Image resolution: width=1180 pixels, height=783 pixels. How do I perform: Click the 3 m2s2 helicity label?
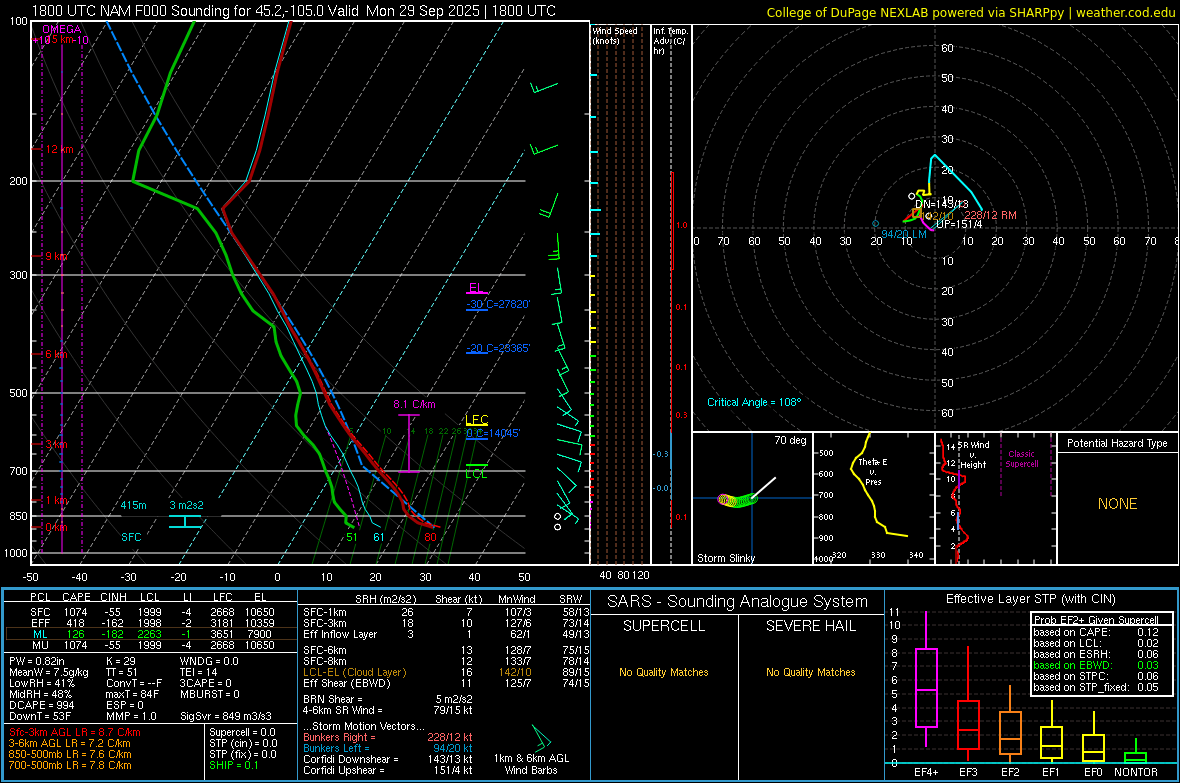(x=186, y=505)
